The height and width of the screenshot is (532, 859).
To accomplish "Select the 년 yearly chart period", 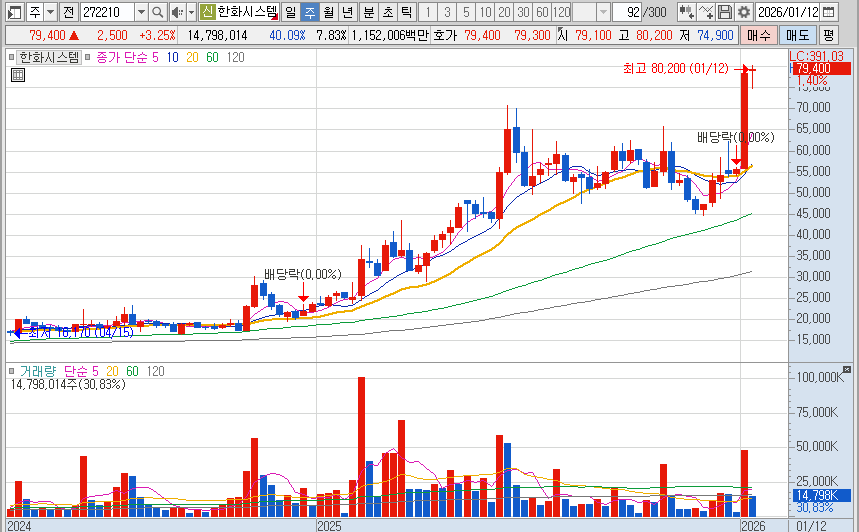I will [347, 12].
